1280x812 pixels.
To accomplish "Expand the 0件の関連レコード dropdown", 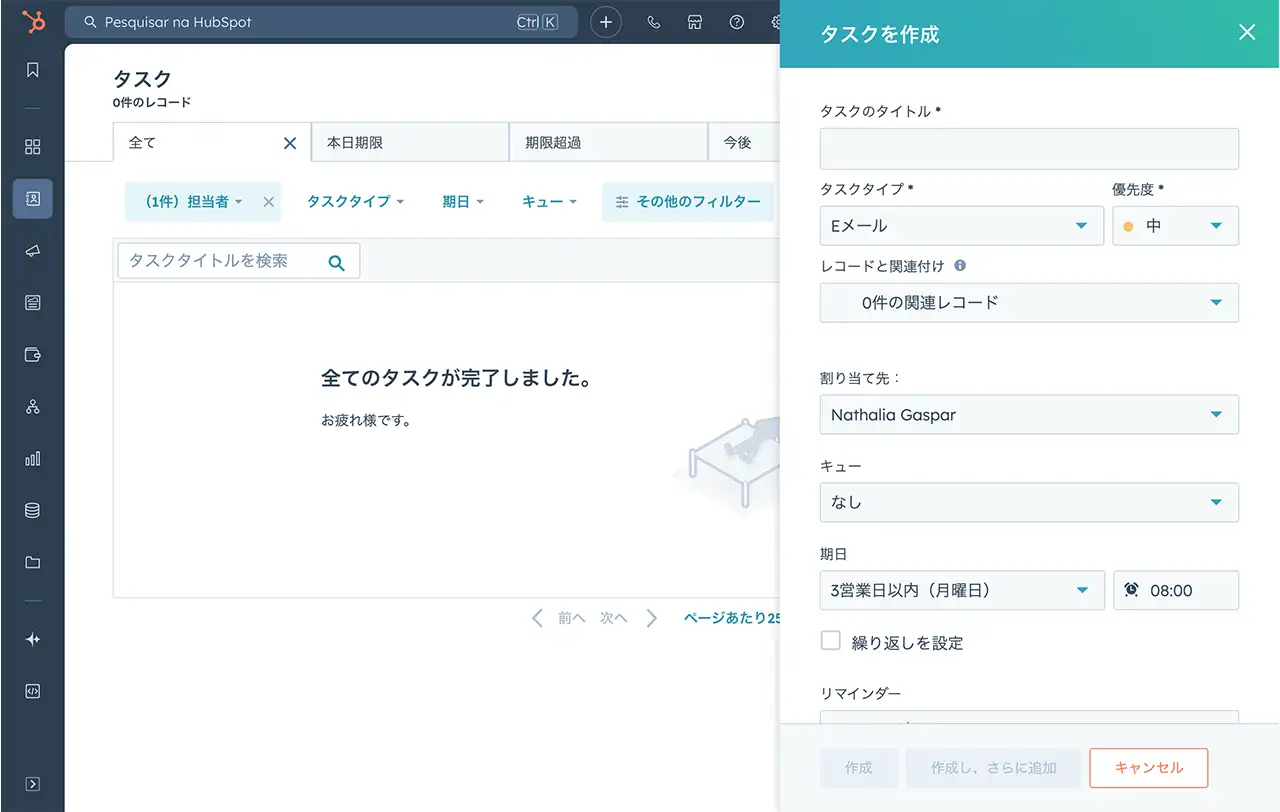I will coord(1029,302).
